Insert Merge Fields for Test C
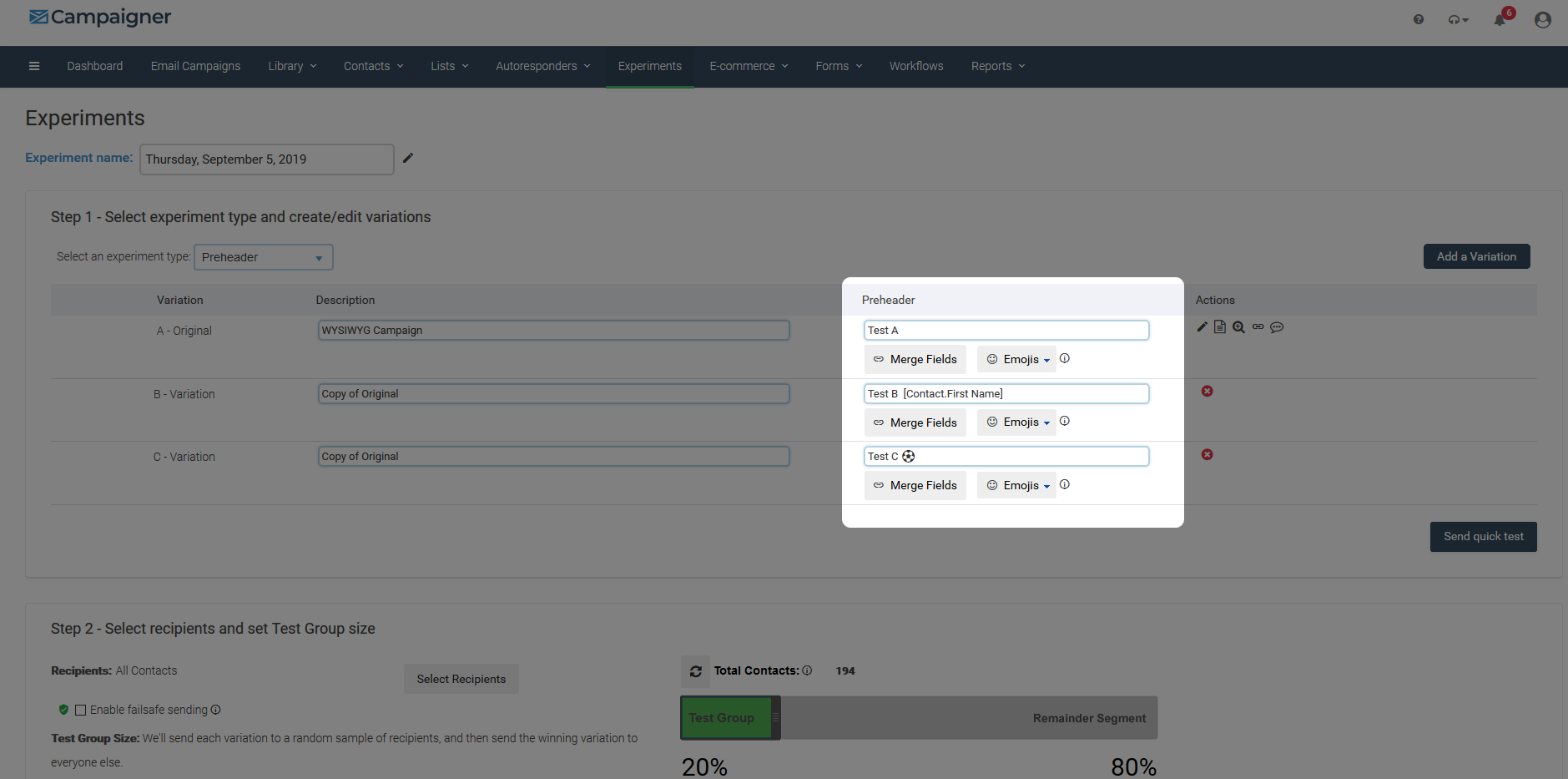 click(x=915, y=485)
